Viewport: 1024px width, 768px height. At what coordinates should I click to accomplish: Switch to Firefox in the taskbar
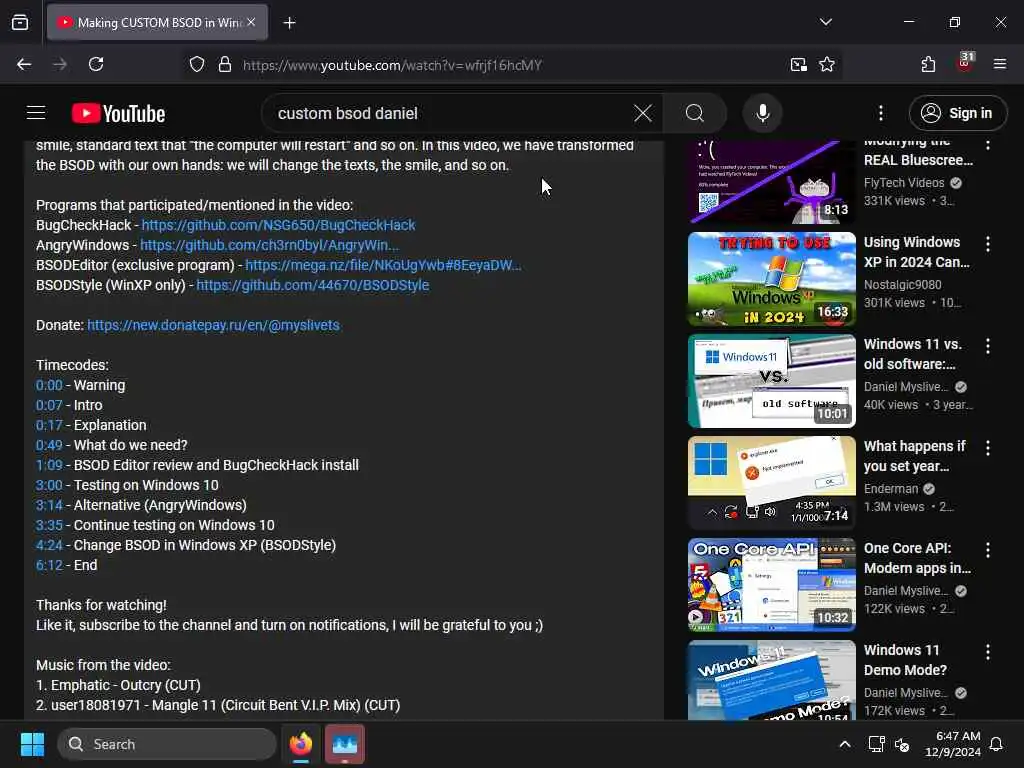(x=300, y=744)
